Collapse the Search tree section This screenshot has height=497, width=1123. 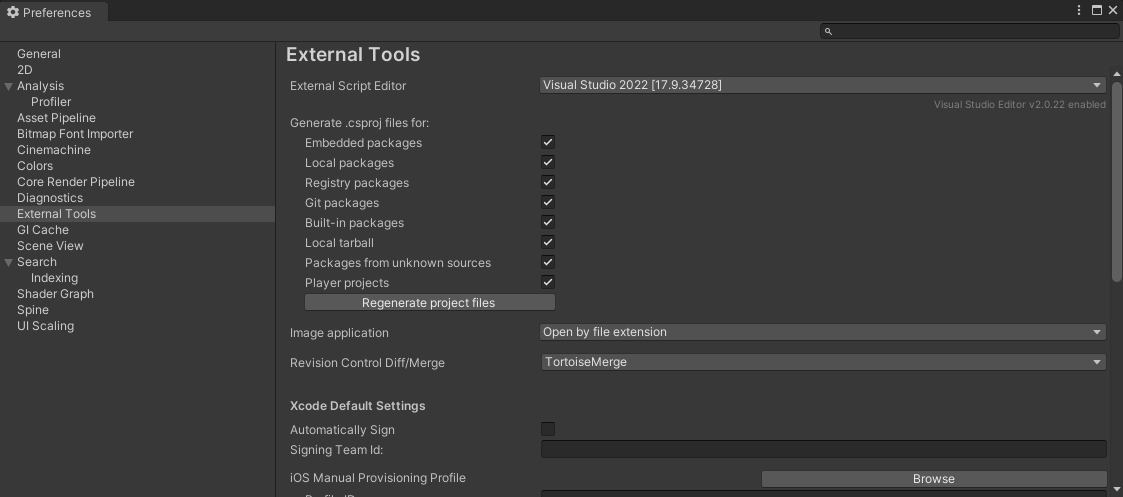9,262
